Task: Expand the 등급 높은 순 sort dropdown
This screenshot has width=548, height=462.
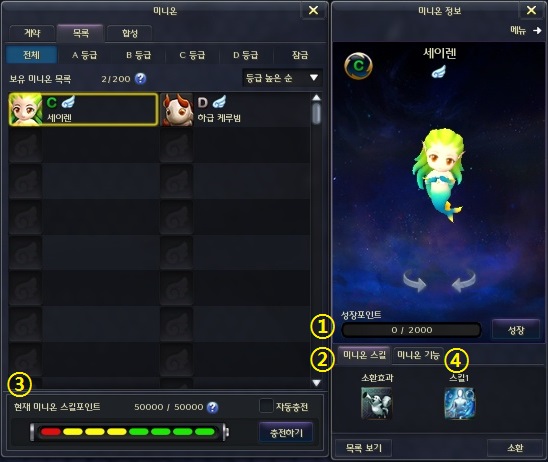Action: [x=282, y=78]
